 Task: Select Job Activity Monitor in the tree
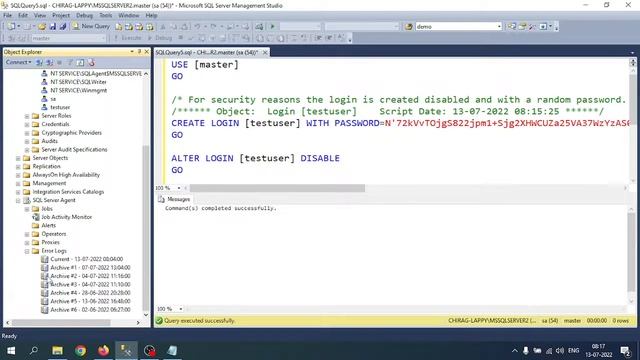pyautogui.click(x=67, y=217)
